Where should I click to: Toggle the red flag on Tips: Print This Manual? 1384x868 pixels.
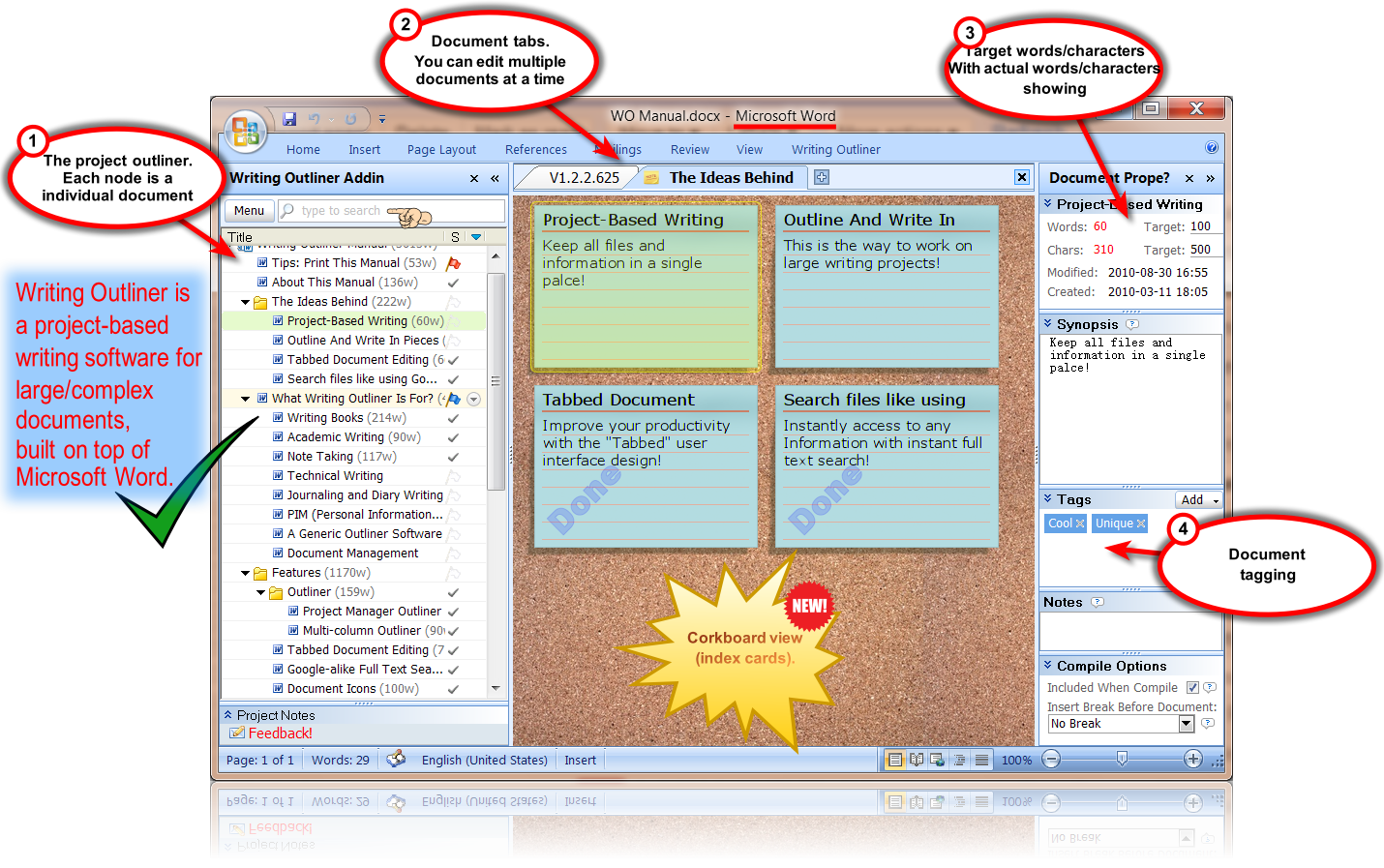453,263
